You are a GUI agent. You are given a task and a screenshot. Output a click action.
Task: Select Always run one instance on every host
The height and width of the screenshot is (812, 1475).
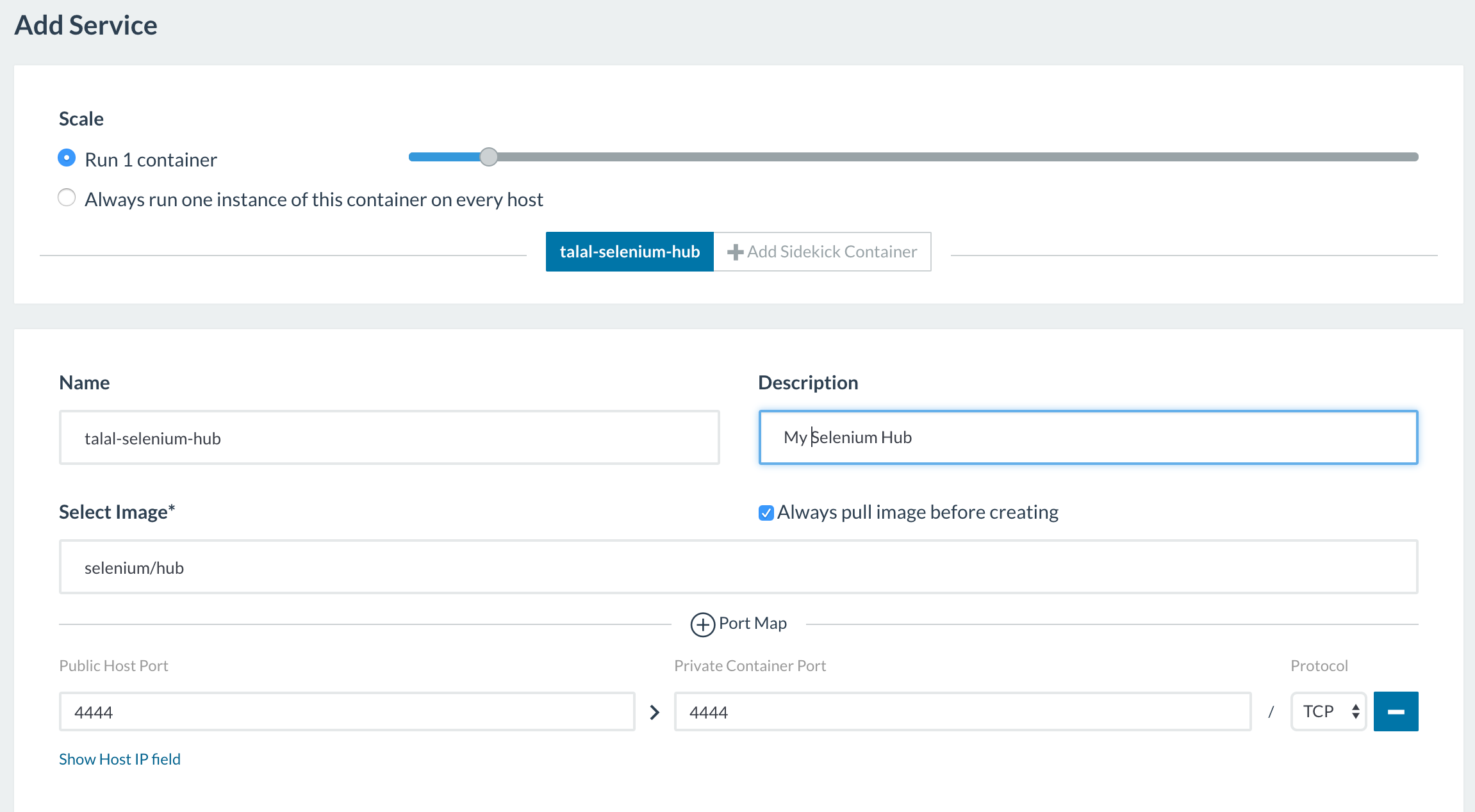pos(67,198)
